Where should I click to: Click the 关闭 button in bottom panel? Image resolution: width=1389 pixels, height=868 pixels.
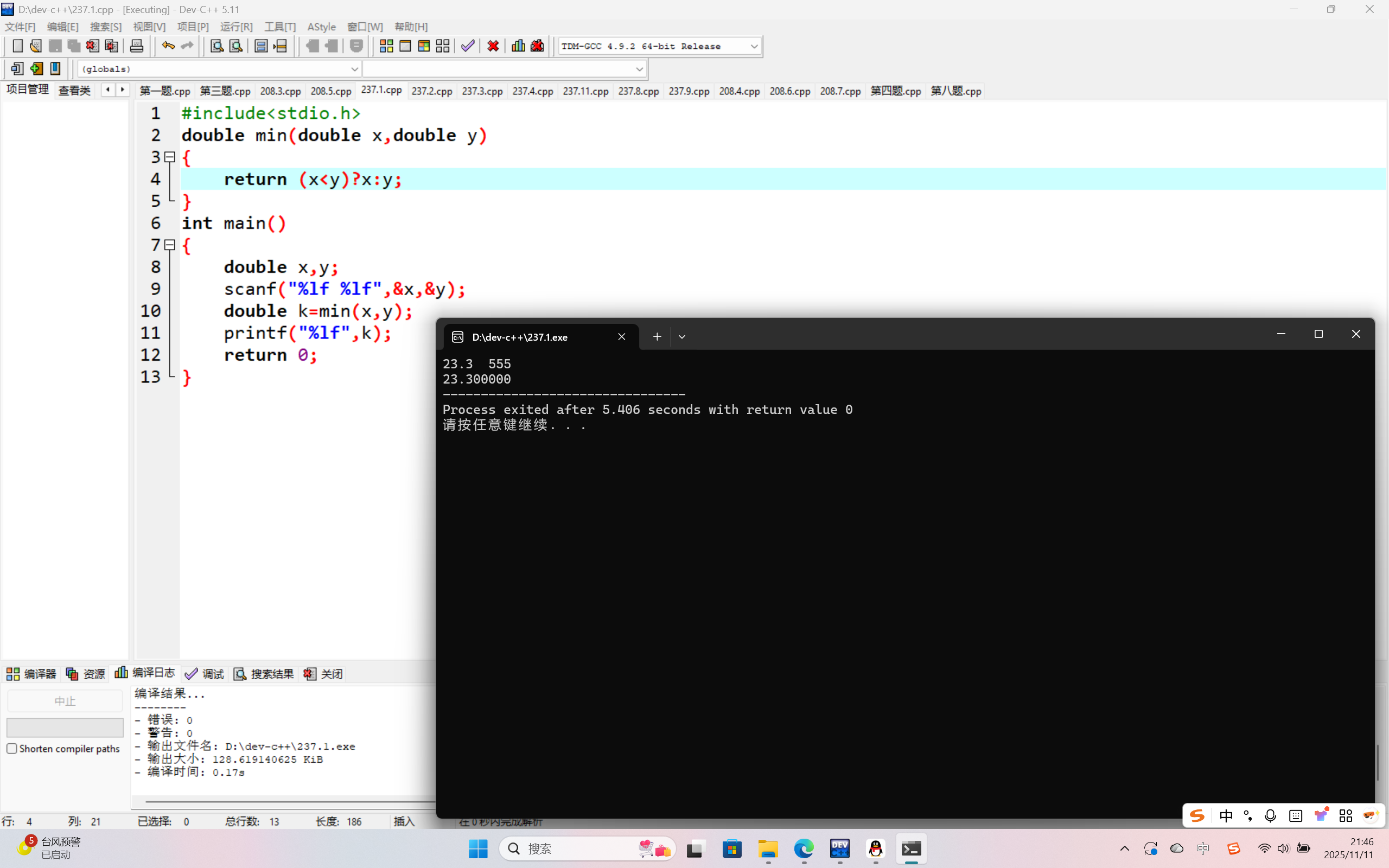(x=324, y=674)
